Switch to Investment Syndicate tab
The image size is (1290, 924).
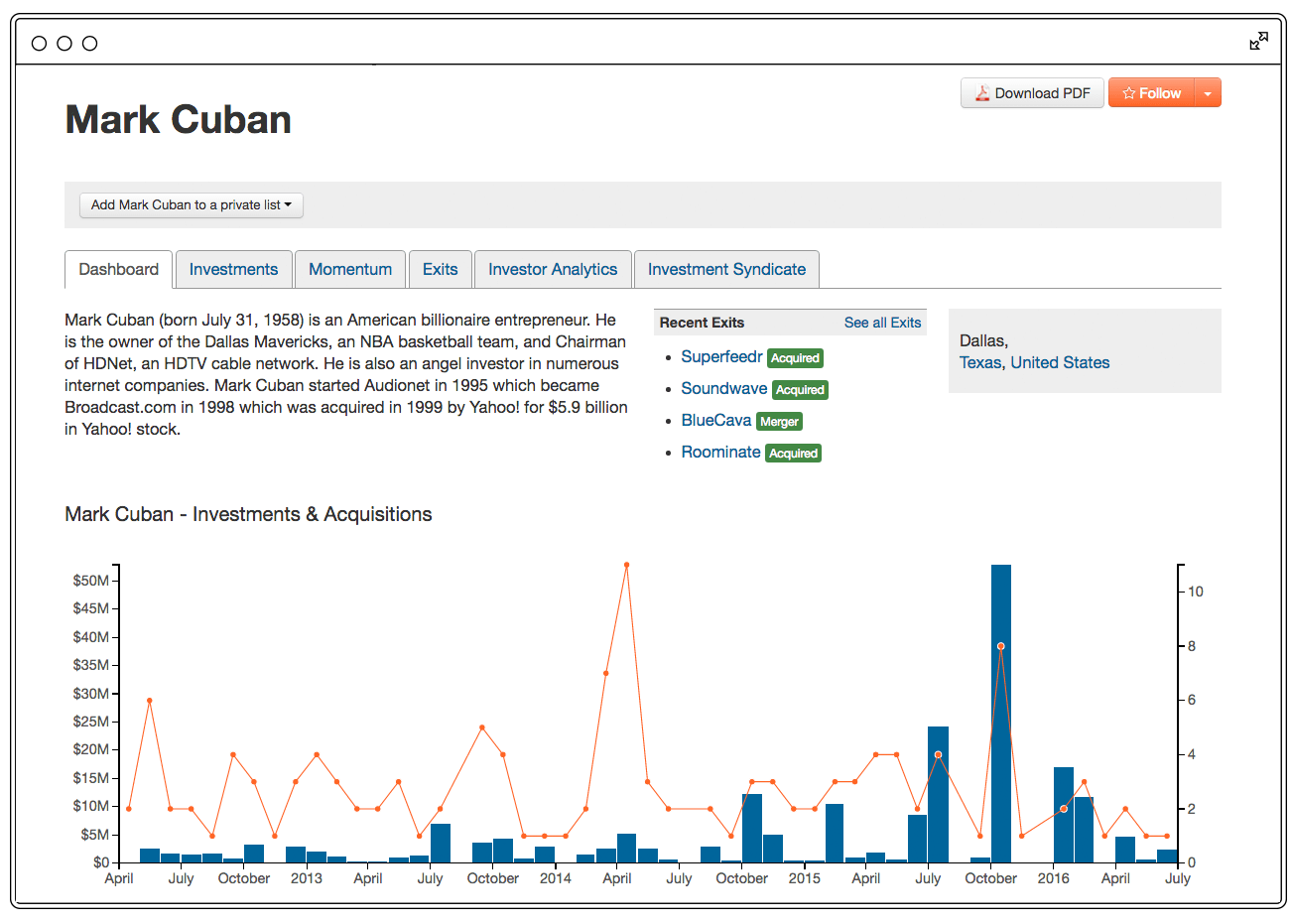[726, 270]
